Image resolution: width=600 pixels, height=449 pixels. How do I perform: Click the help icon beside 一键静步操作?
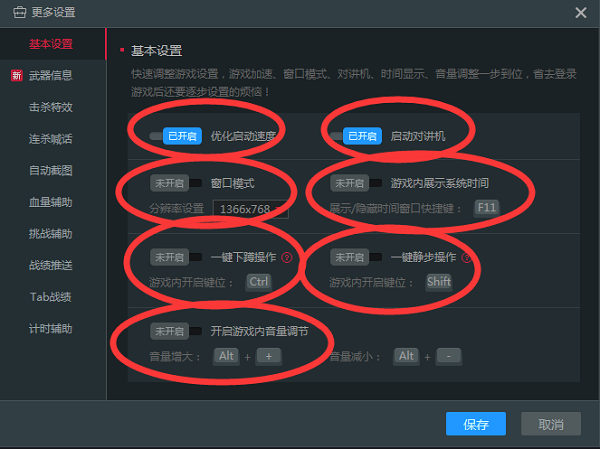466,257
